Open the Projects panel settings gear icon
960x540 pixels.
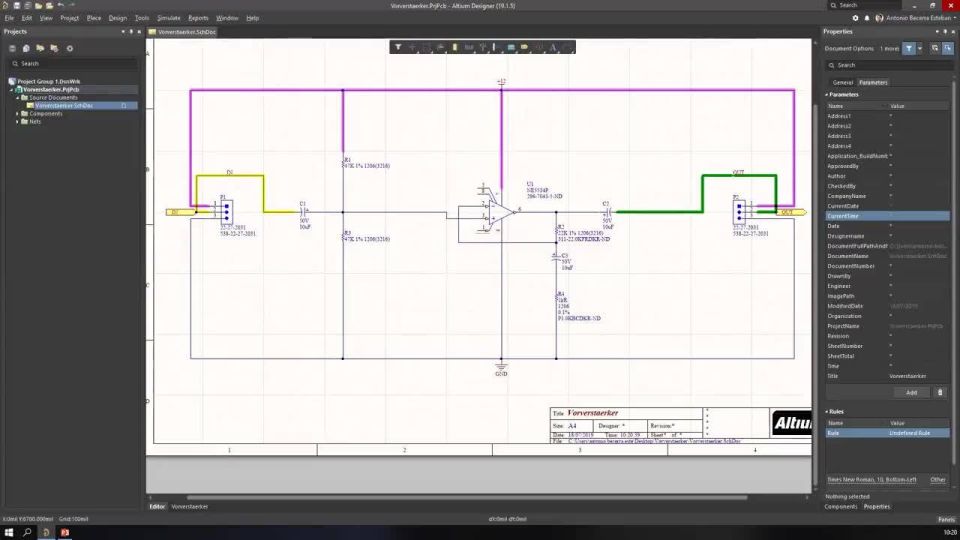70,48
